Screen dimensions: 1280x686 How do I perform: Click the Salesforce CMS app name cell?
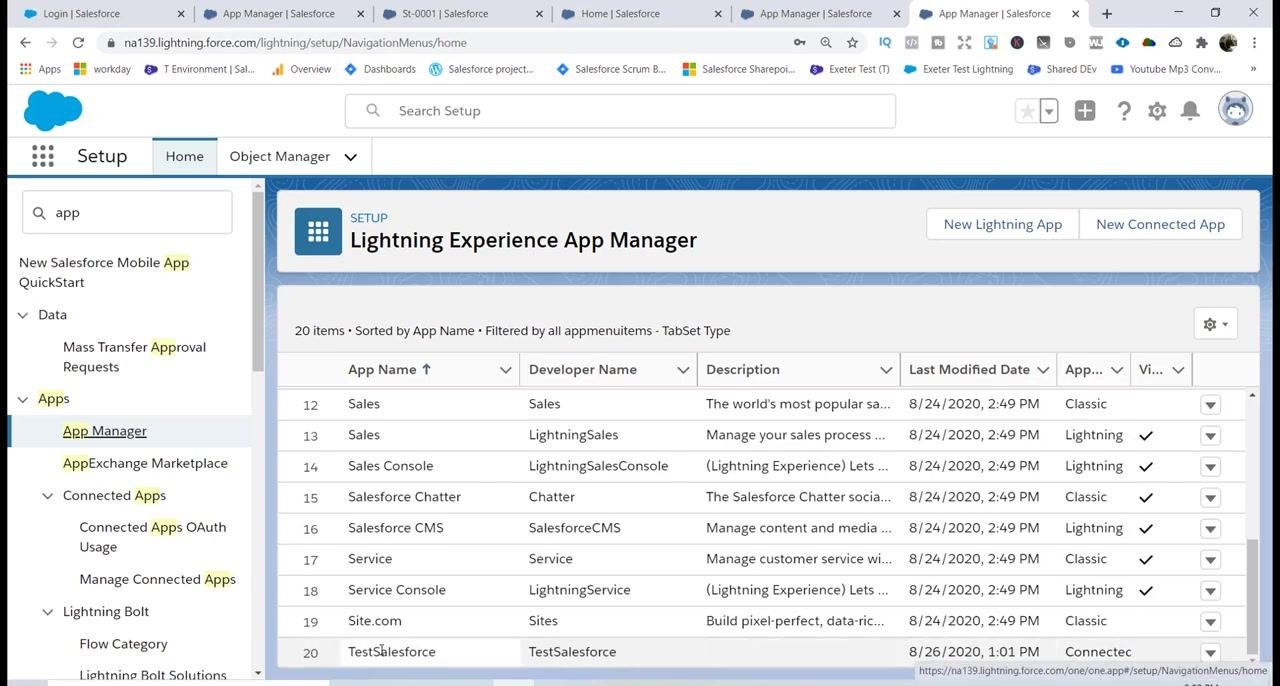[396, 528]
